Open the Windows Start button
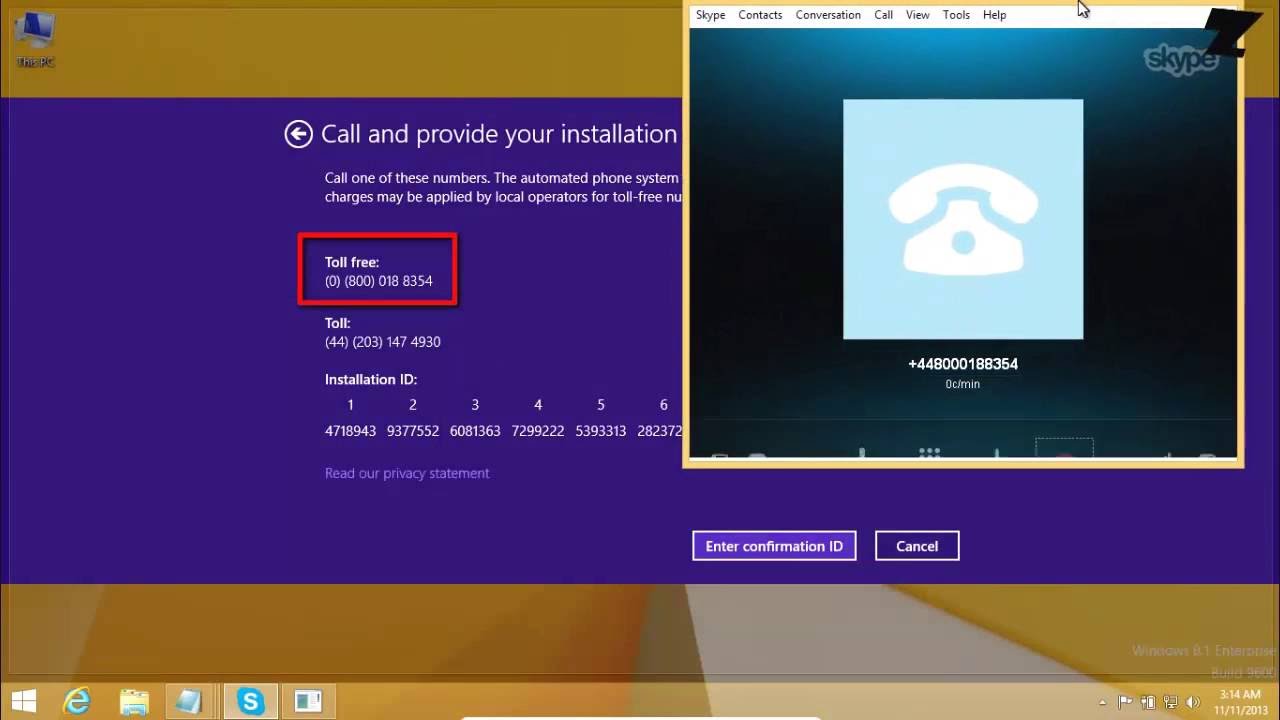1280x720 pixels. pyautogui.click(x=24, y=701)
